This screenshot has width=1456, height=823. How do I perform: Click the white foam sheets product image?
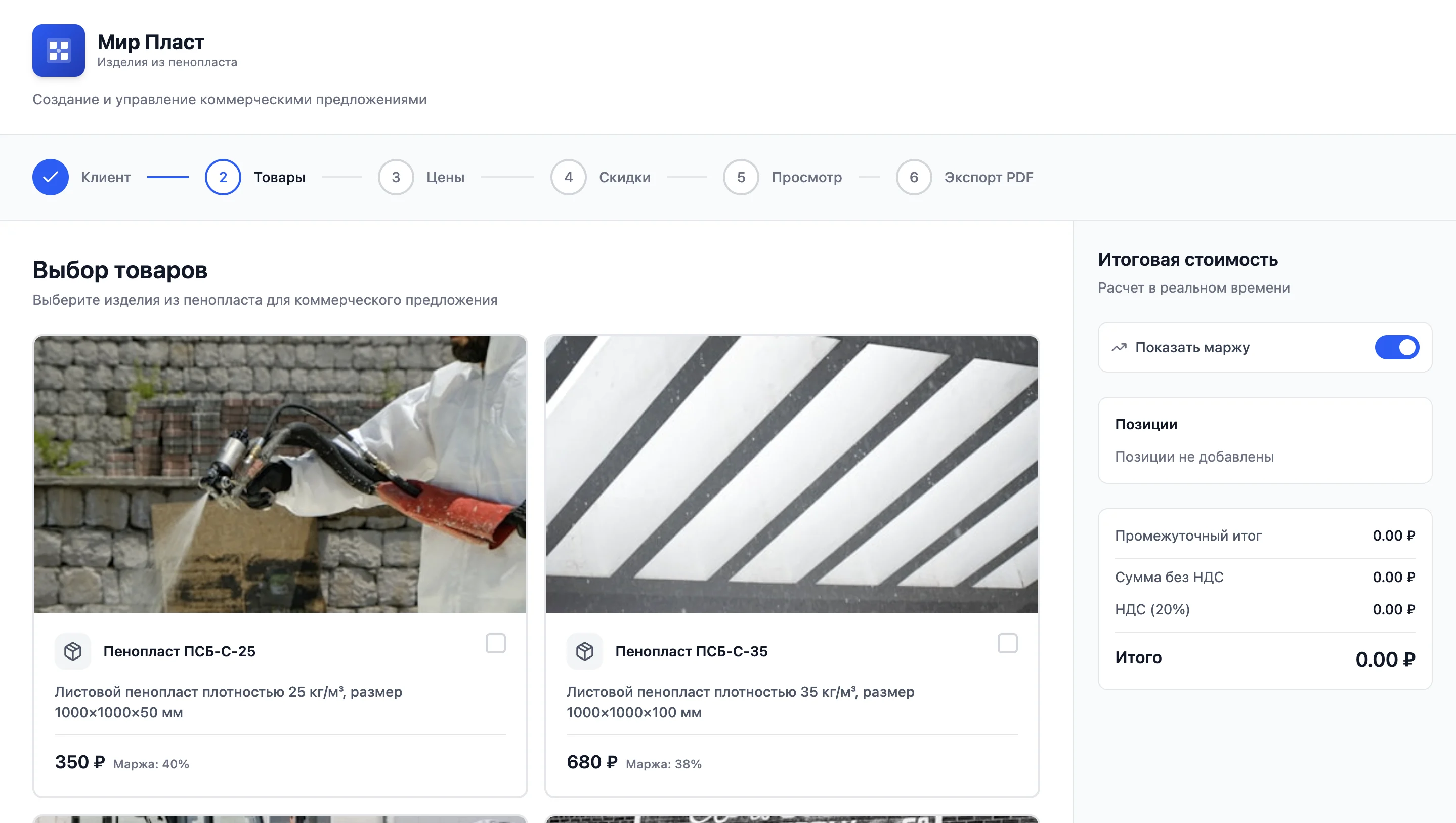(792, 474)
